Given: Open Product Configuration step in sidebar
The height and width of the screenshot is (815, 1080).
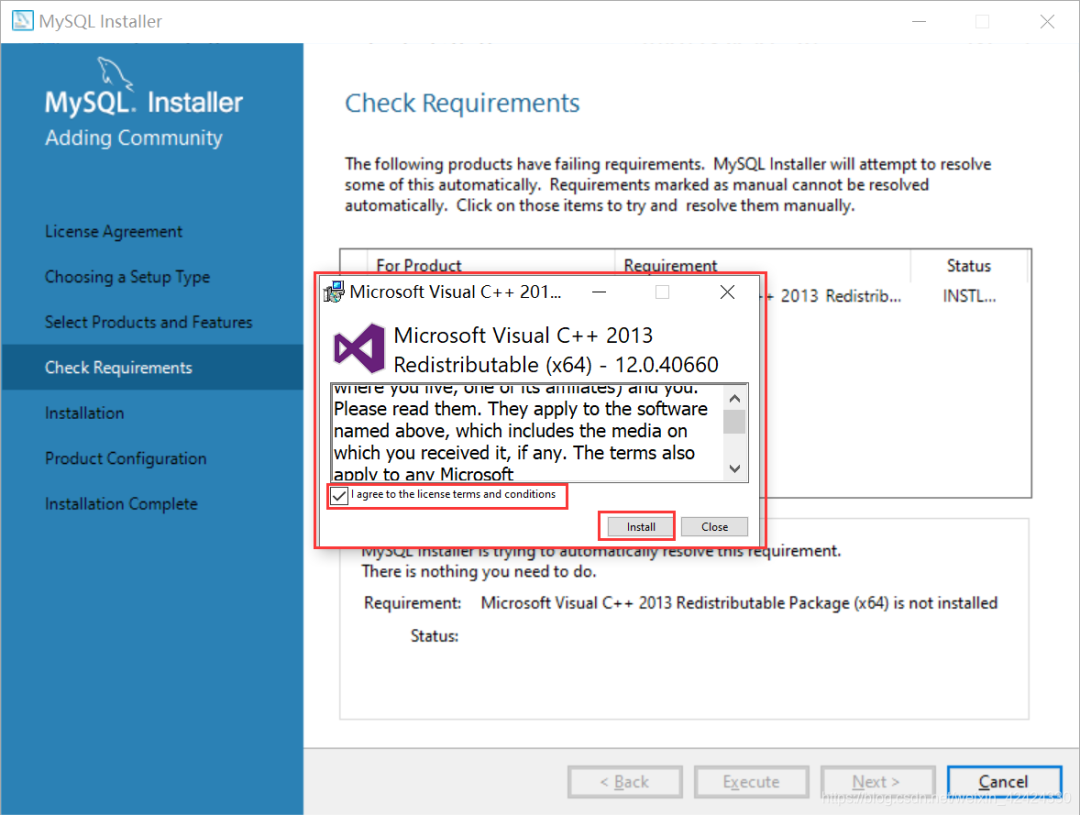Looking at the screenshot, I should (x=125, y=458).
